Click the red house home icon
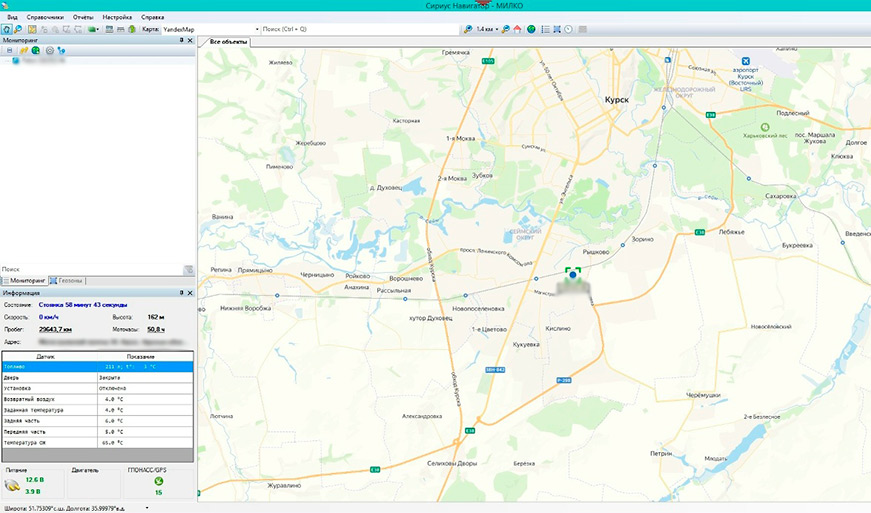Viewport: 871px width, 513px height. [x=517, y=29]
